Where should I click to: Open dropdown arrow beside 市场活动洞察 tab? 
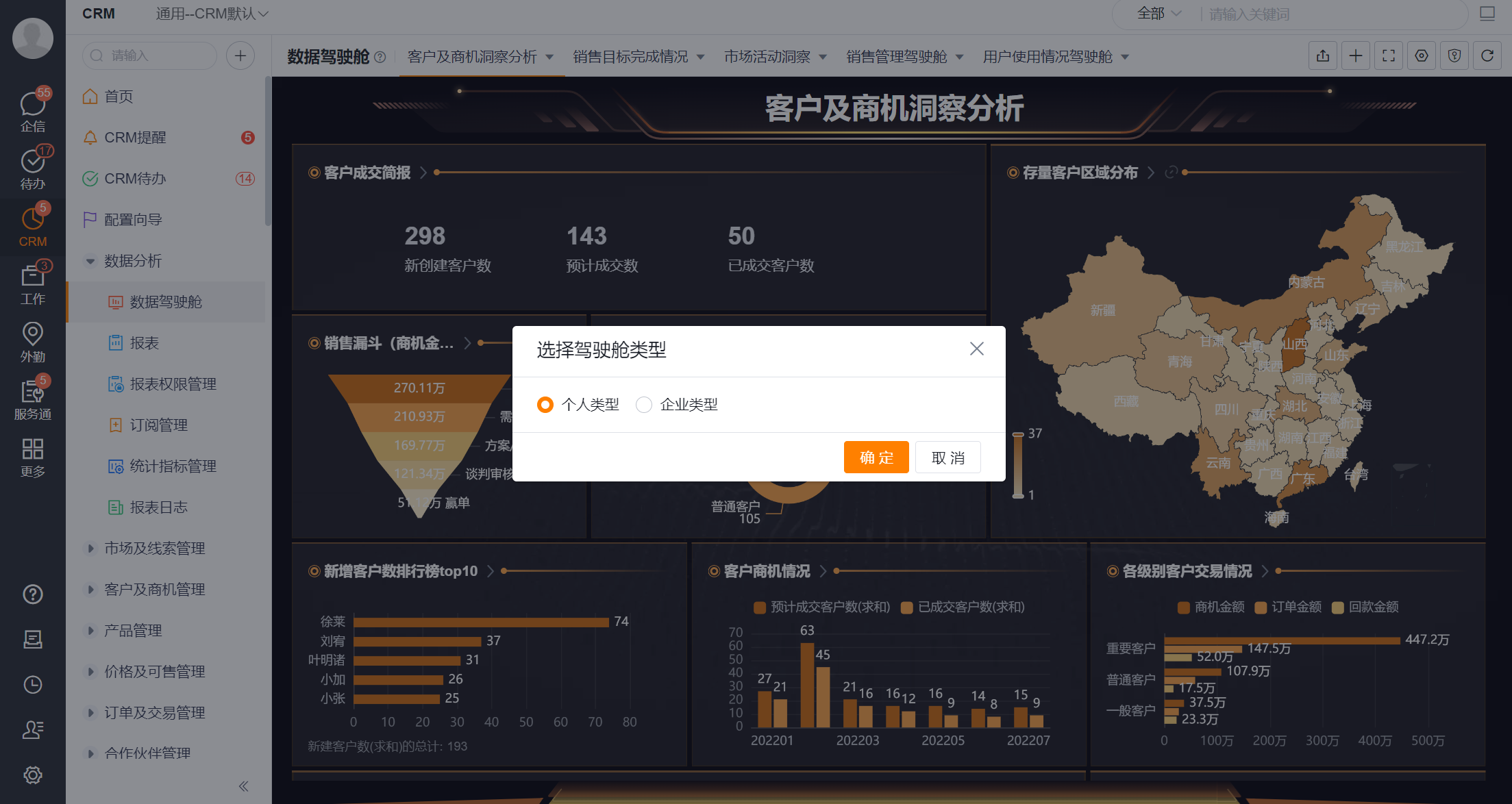[x=823, y=57]
